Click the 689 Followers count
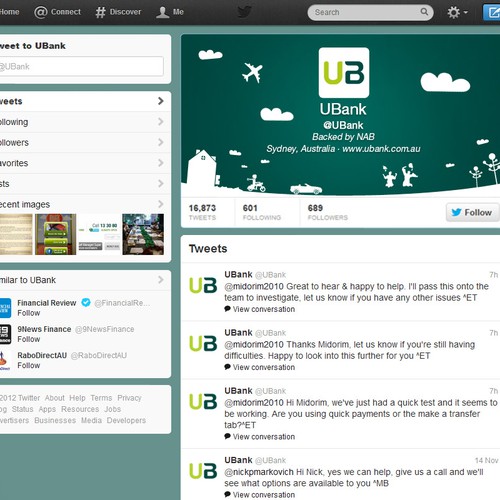Viewport: 500px width, 500px height. [x=328, y=212]
